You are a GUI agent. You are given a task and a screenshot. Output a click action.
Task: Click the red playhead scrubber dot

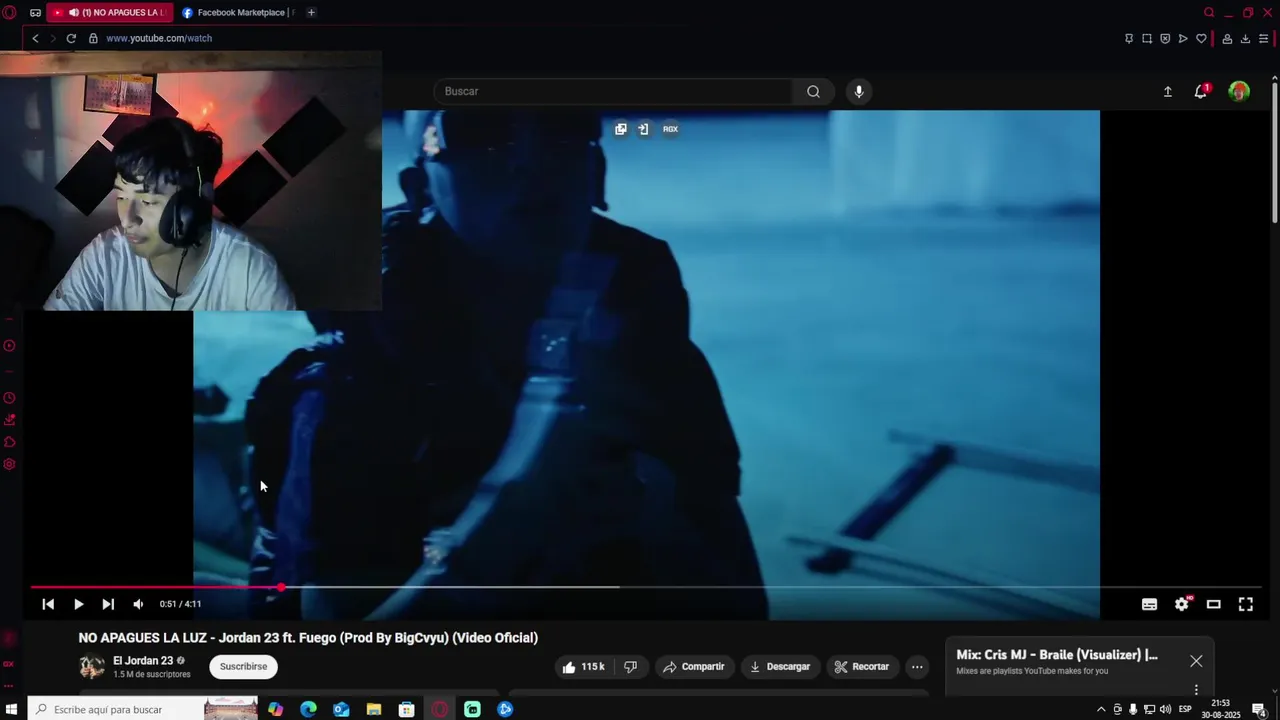click(x=281, y=587)
